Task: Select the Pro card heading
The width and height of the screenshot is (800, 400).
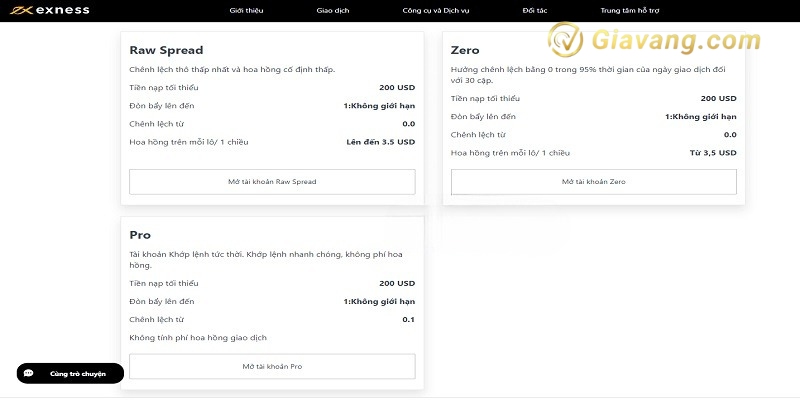Action: coord(140,235)
